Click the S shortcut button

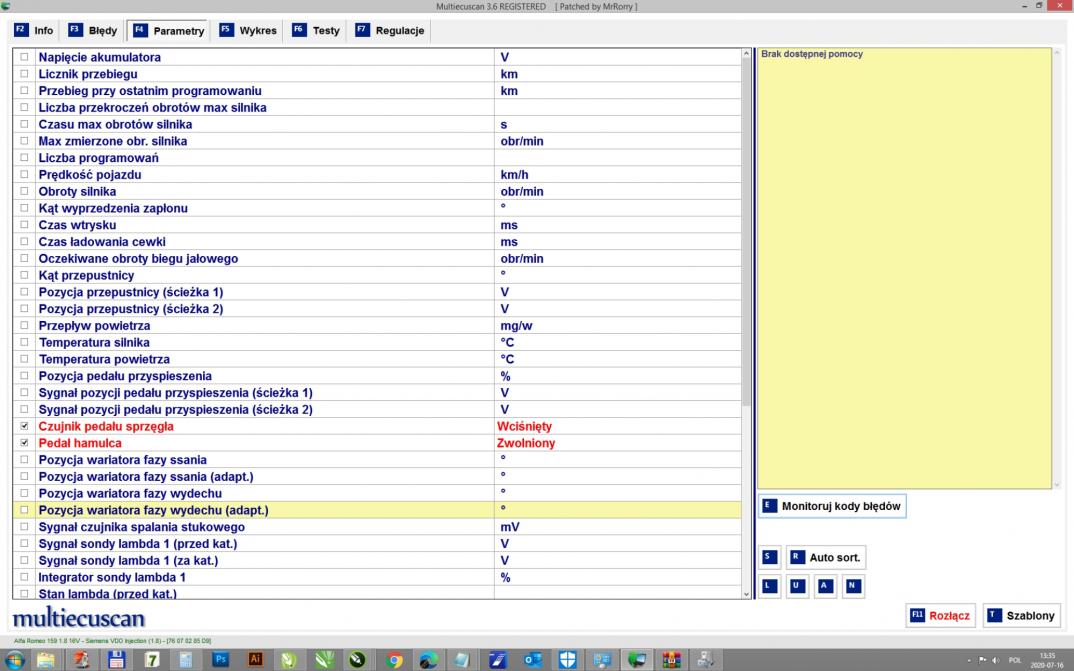(x=769, y=557)
